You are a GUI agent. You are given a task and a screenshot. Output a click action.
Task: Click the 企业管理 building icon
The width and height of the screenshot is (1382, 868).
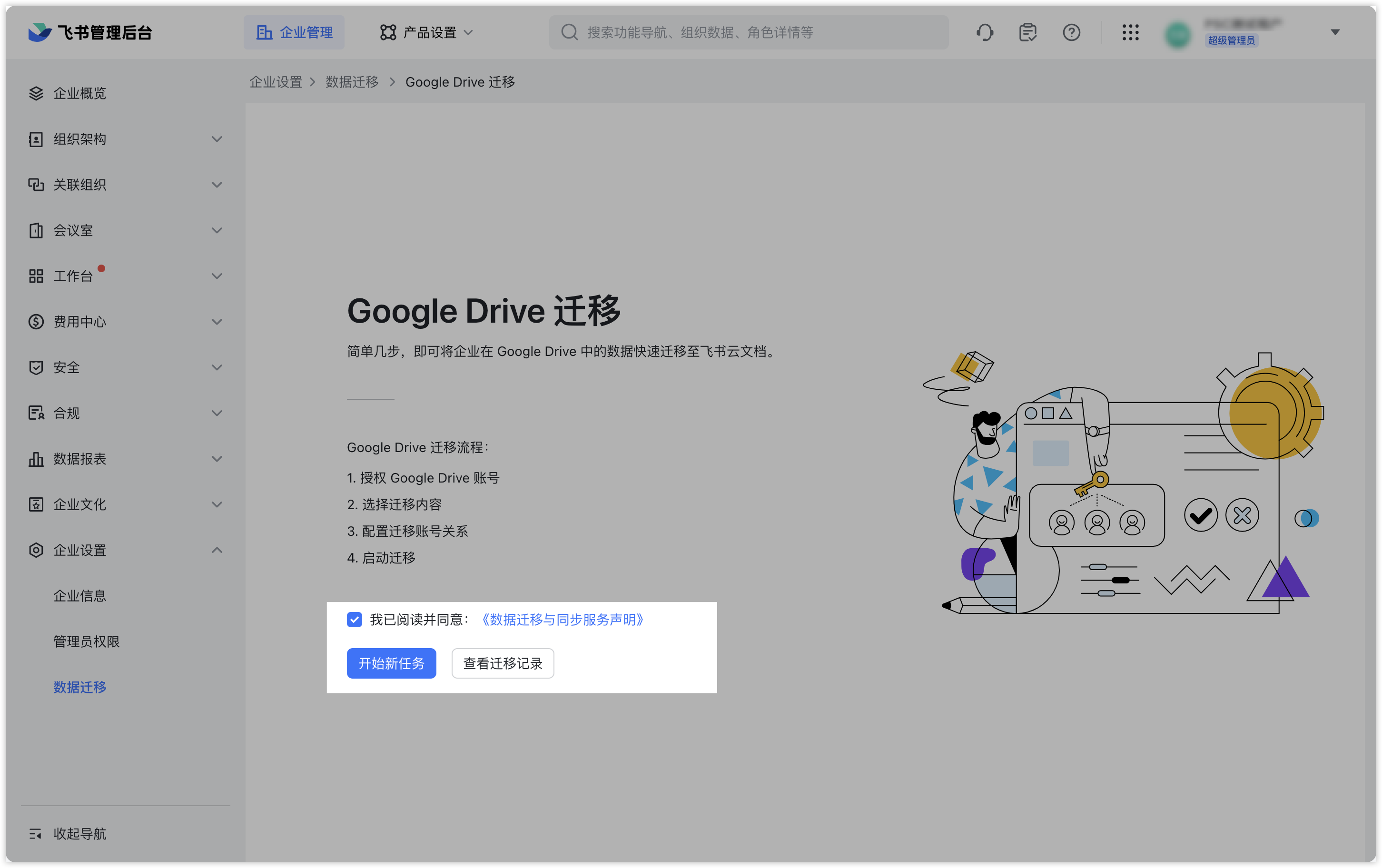coord(264,32)
